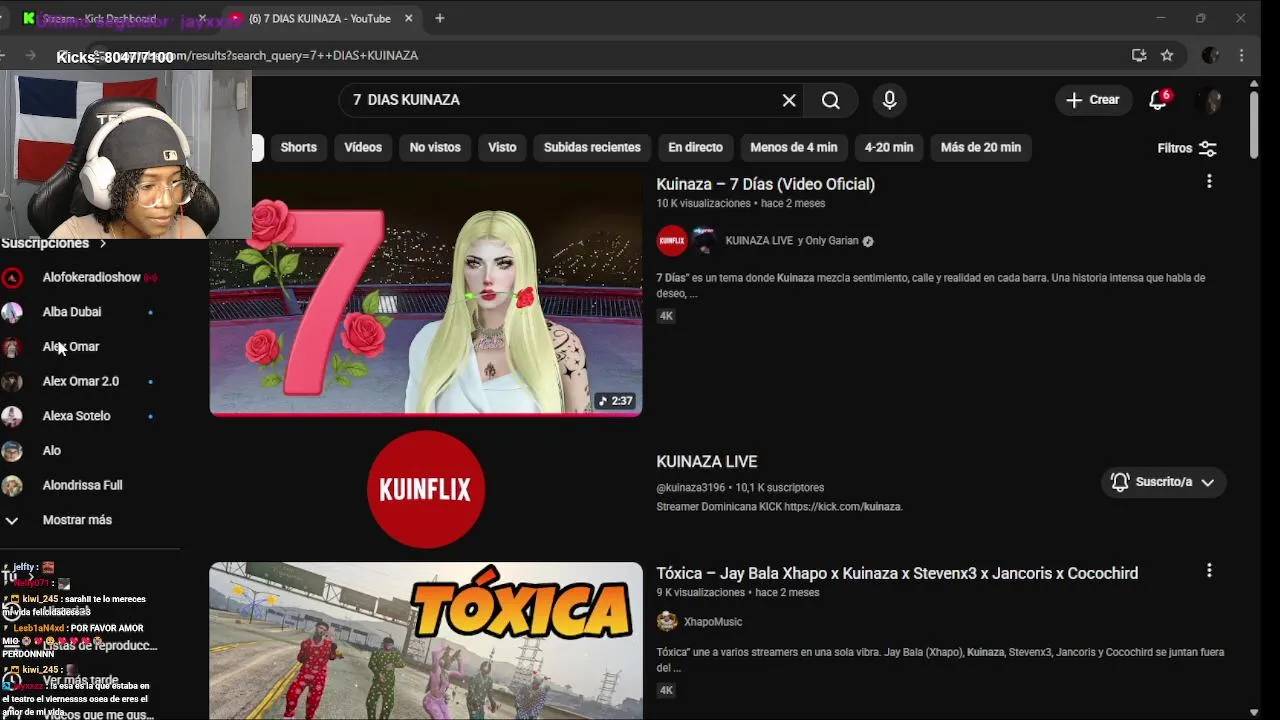
Task: Click the Alexa Sotelo subscription avatar
Action: click(12, 416)
